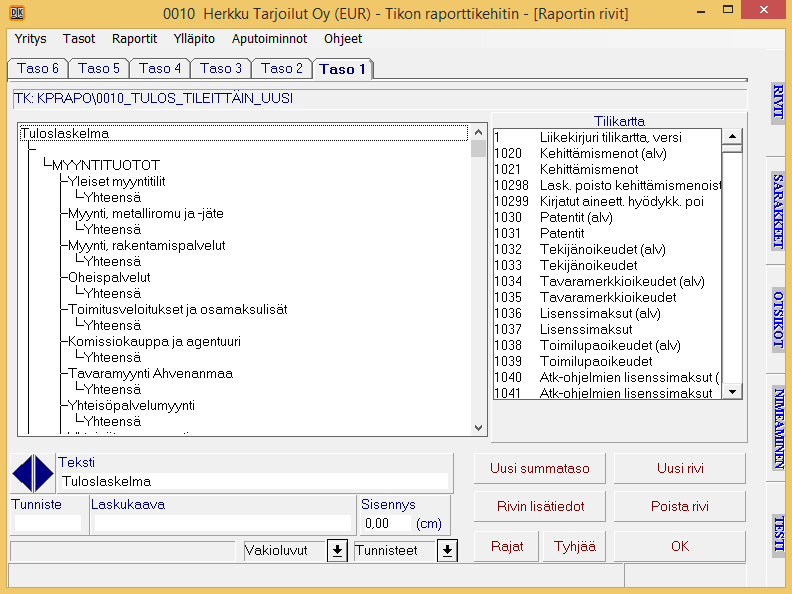Click the Tunniste input field
Screen dimensions: 792x594
(48, 523)
